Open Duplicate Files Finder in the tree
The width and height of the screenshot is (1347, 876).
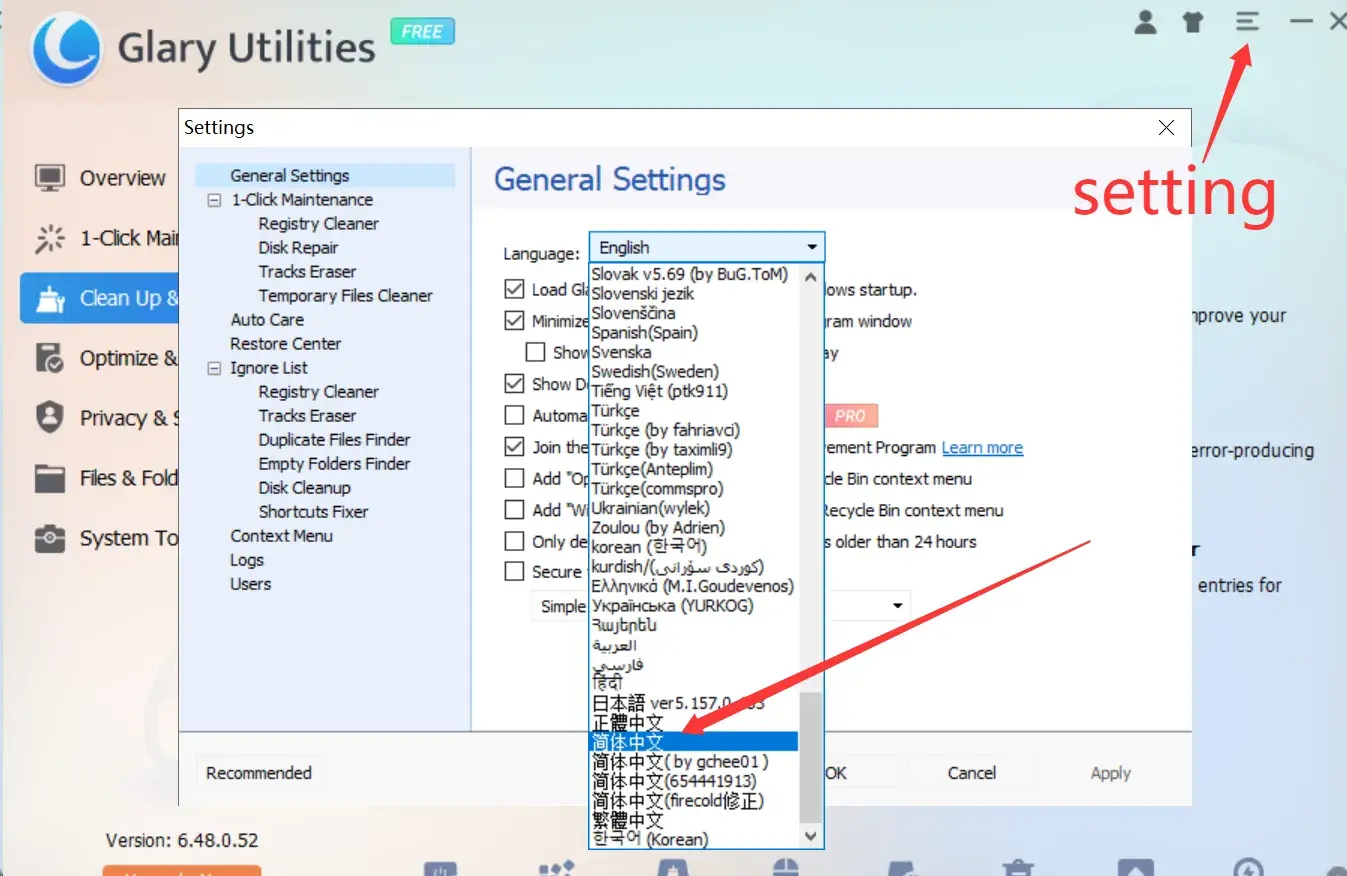click(x=335, y=440)
